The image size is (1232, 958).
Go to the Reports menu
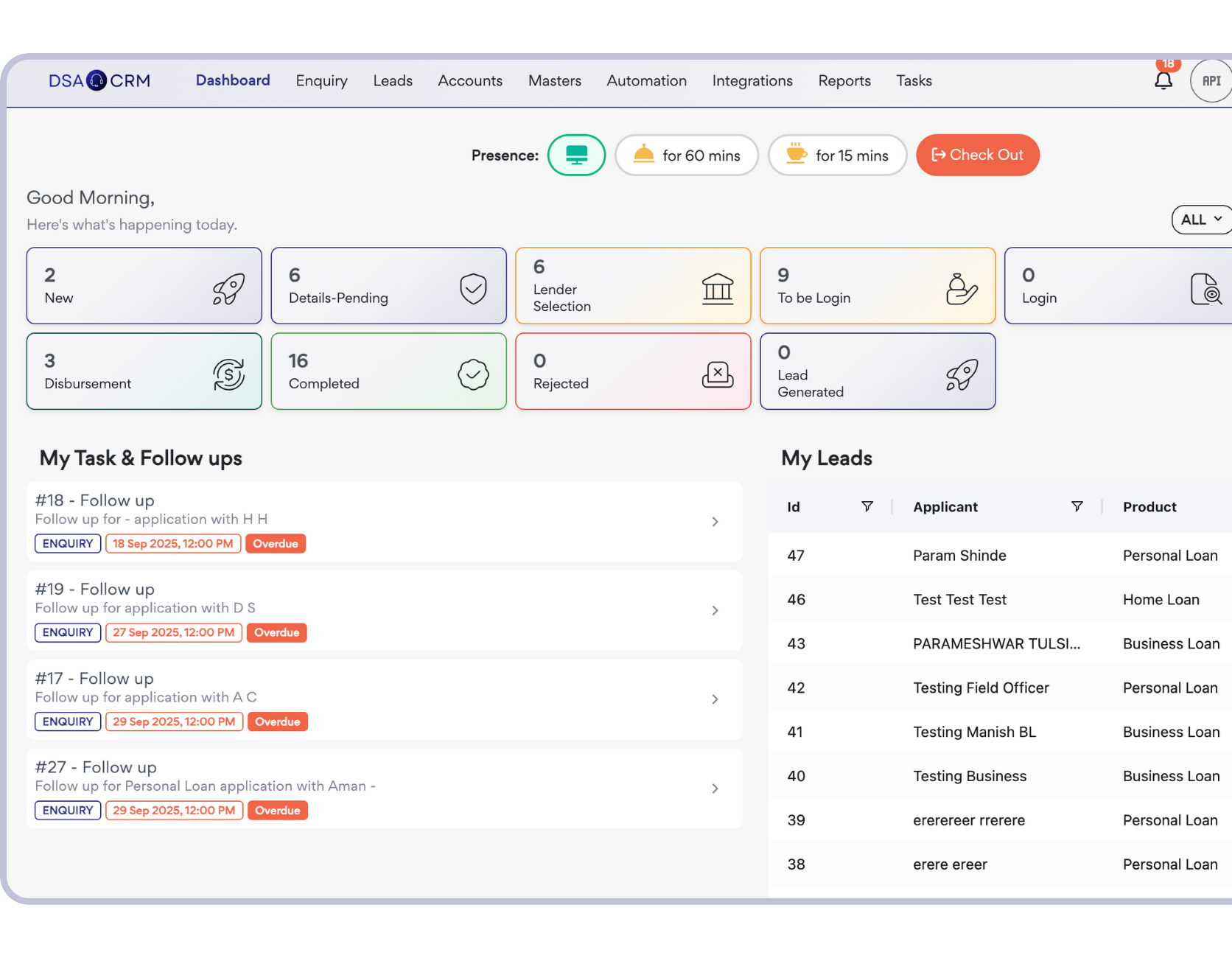tap(844, 80)
